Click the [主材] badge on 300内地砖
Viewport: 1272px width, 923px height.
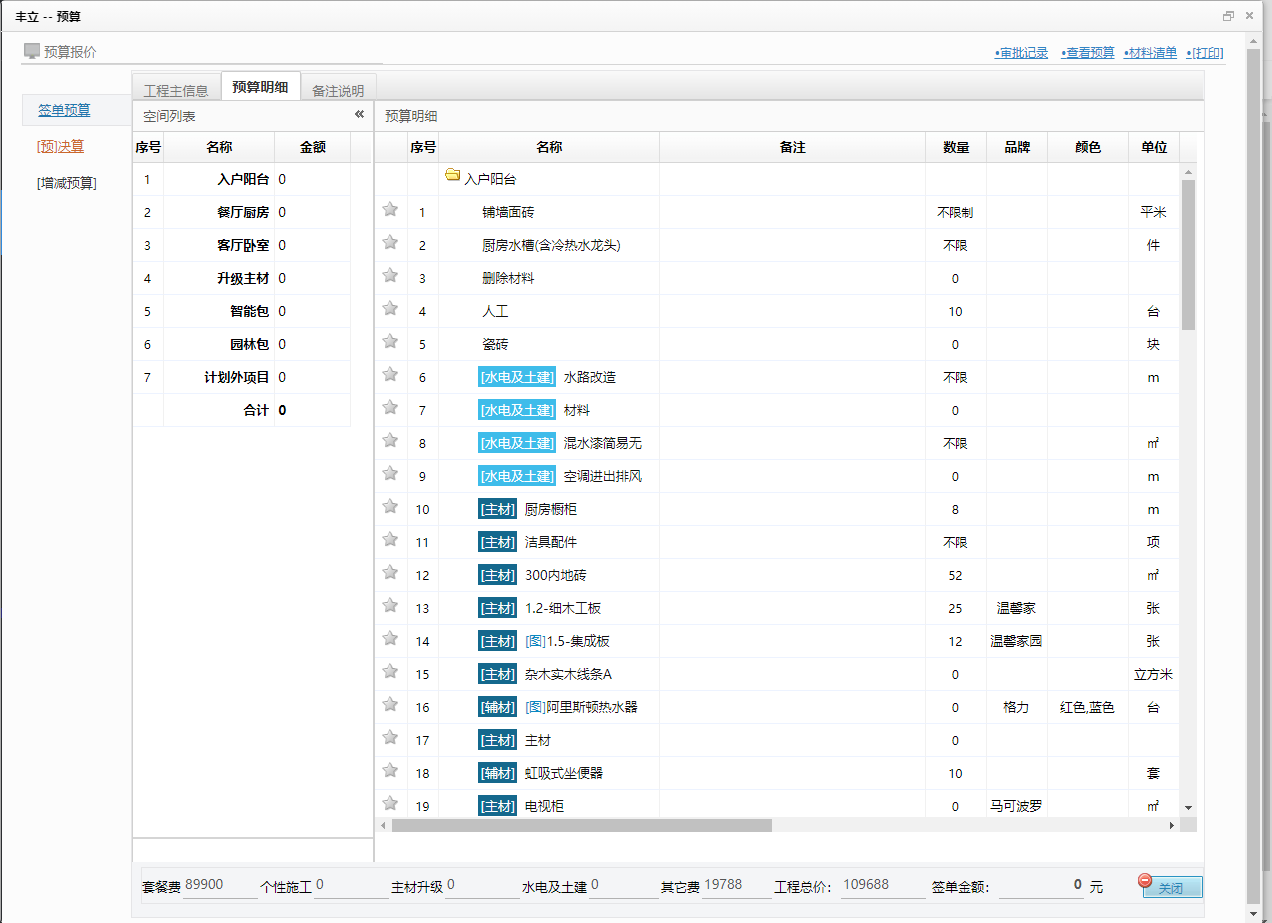tap(497, 574)
